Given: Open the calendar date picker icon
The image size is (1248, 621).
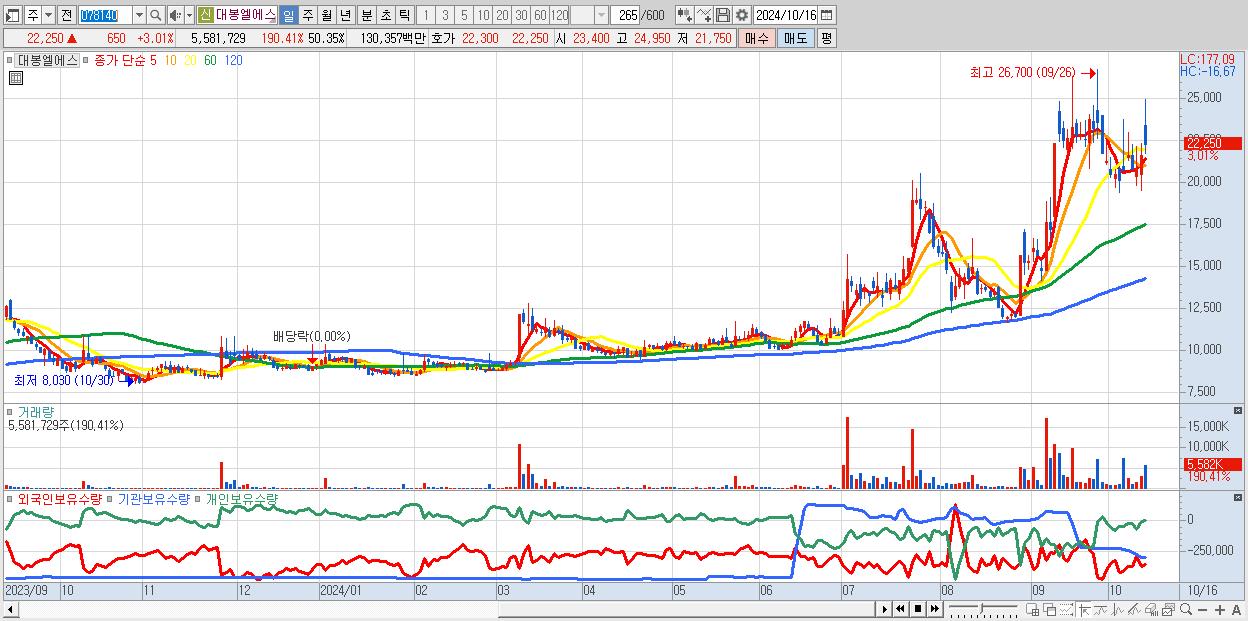Looking at the screenshot, I should (828, 15).
